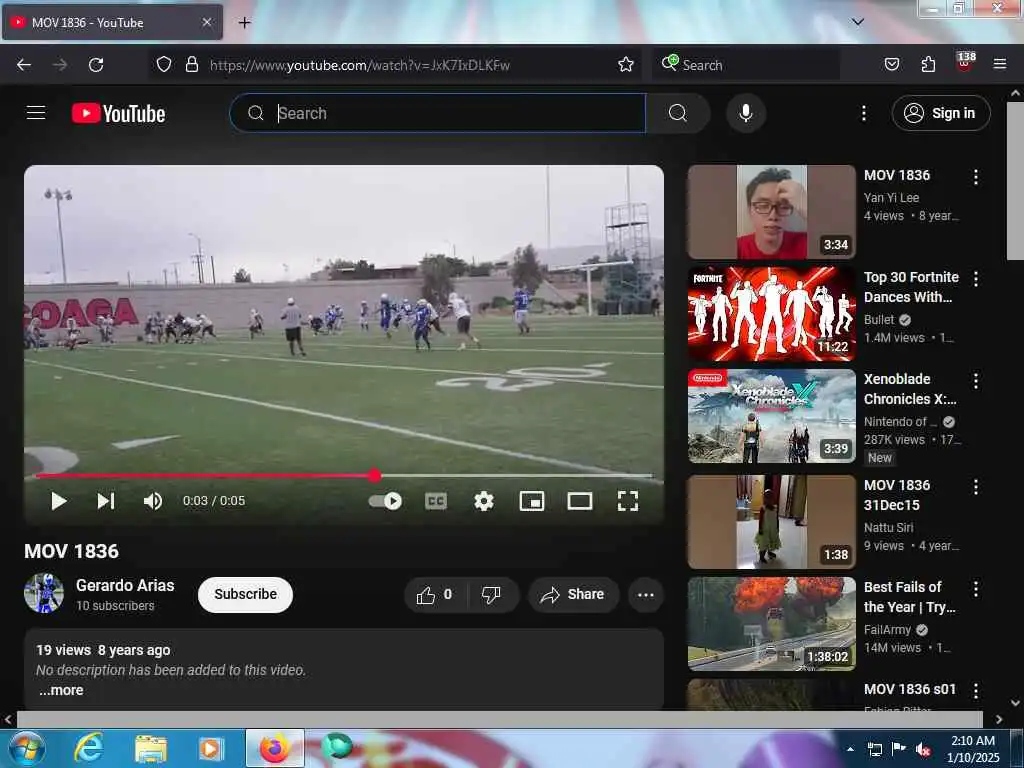Open options for MOV 1836 s01

pyautogui.click(x=976, y=690)
